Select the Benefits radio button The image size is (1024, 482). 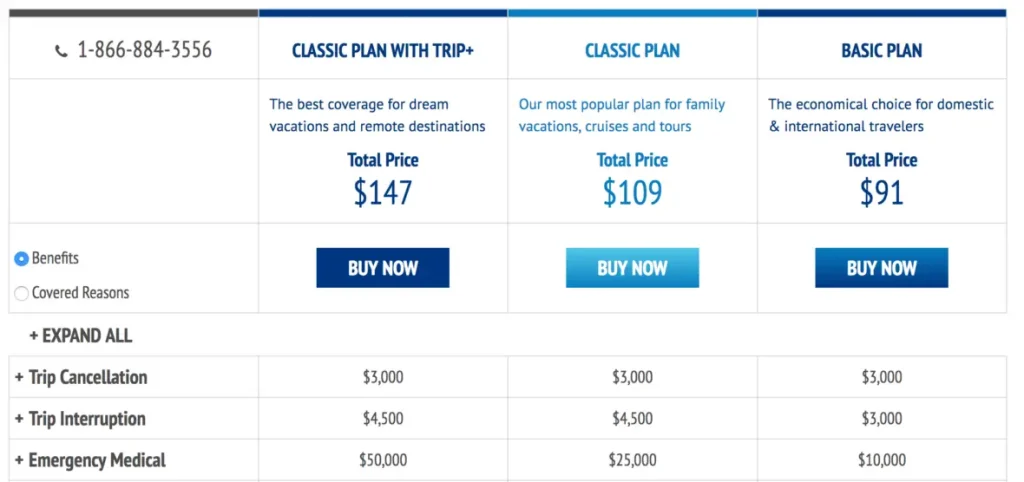[22, 258]
